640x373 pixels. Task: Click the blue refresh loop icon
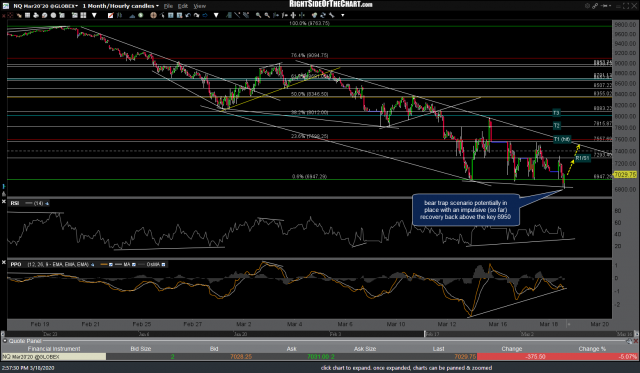coord(205,15)
